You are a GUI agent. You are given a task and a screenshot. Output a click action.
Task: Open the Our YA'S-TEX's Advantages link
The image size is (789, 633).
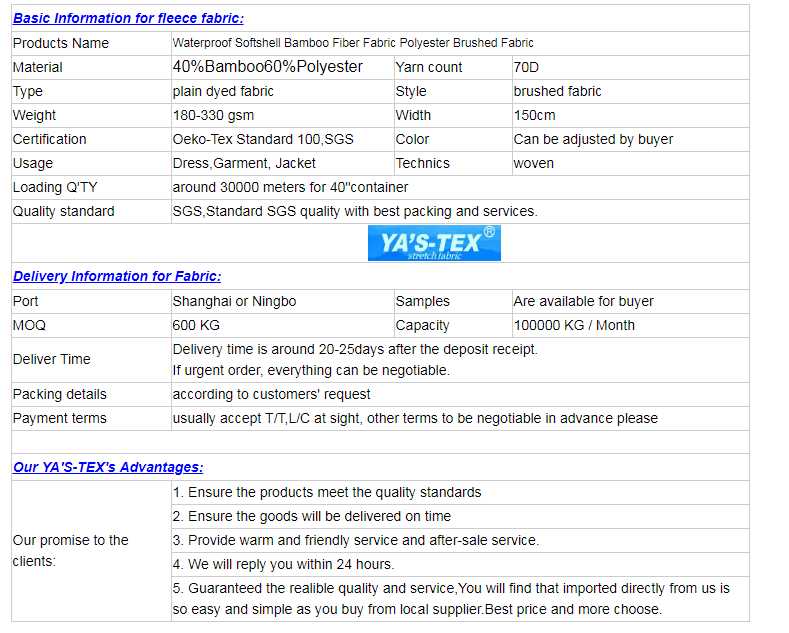click(x=108, y=467)
